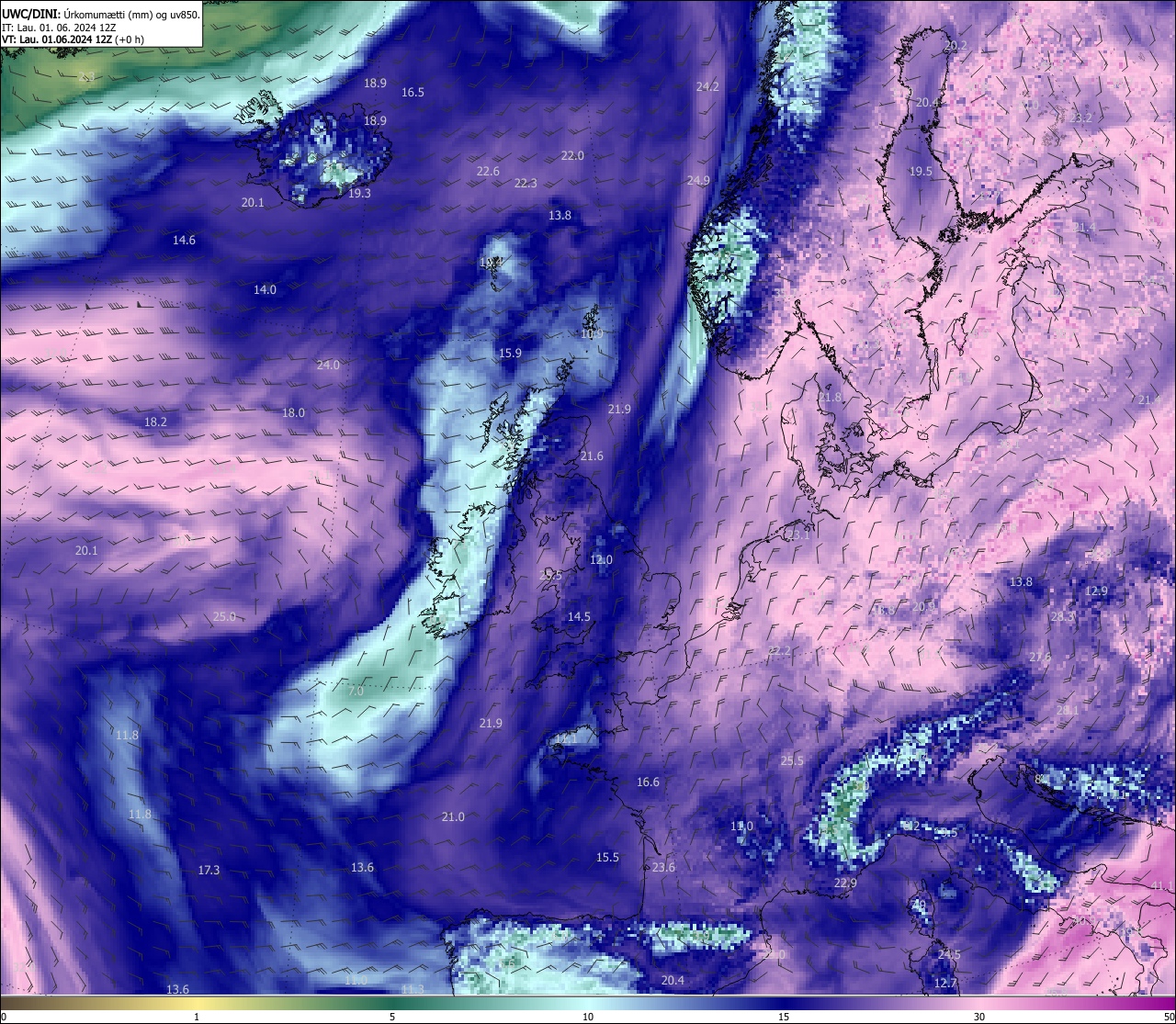Click the 17.3 value label
1176x1024 pixels.
coord(209,870)
